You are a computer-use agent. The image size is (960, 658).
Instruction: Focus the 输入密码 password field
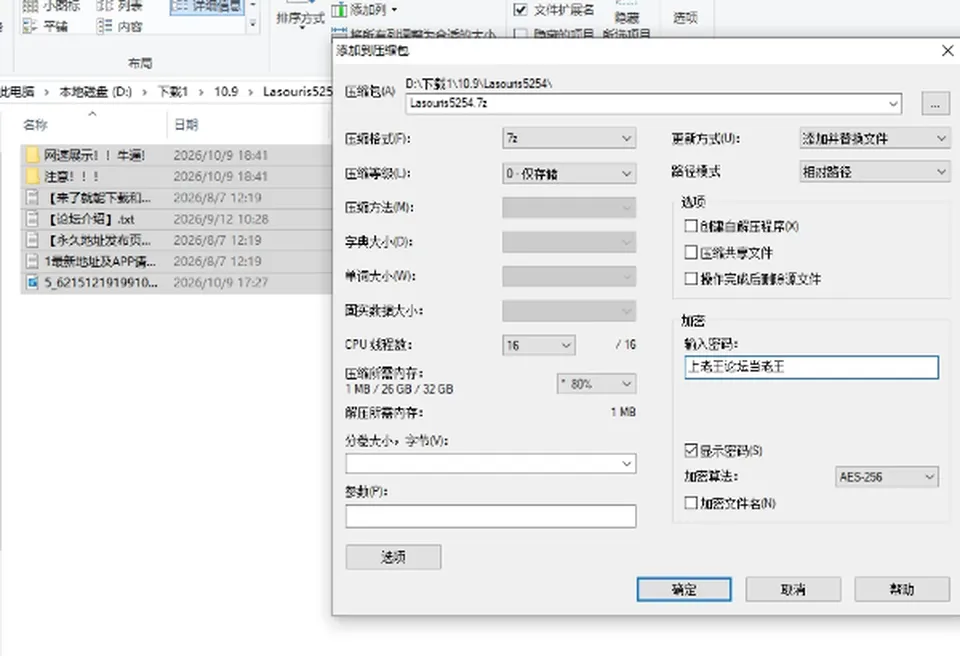point(811,367)
